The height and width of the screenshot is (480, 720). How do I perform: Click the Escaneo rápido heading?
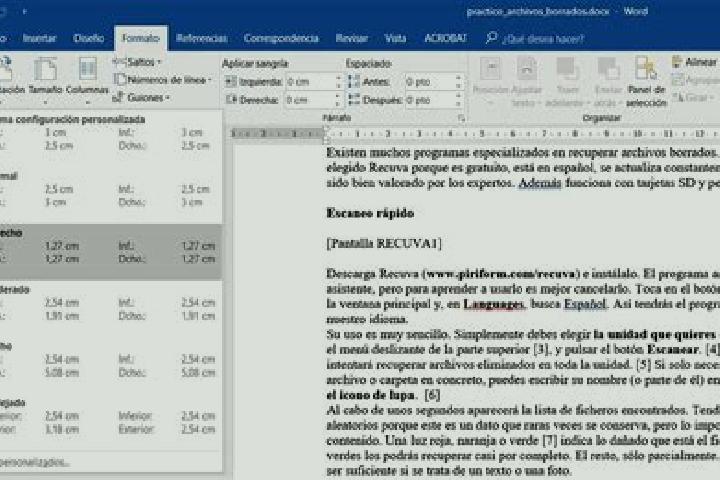point(370,213)
